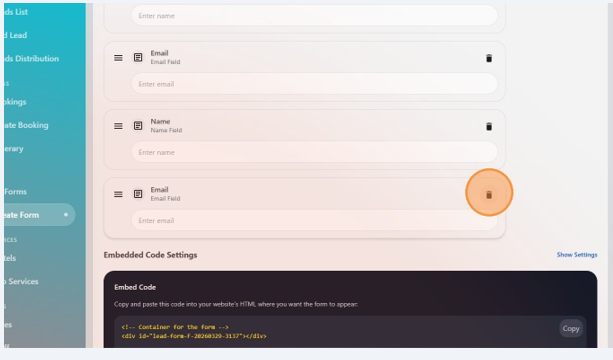Click the 'Container for the form' comment line
The width and height of the screenshot is (613, 360).
(175, 327)
